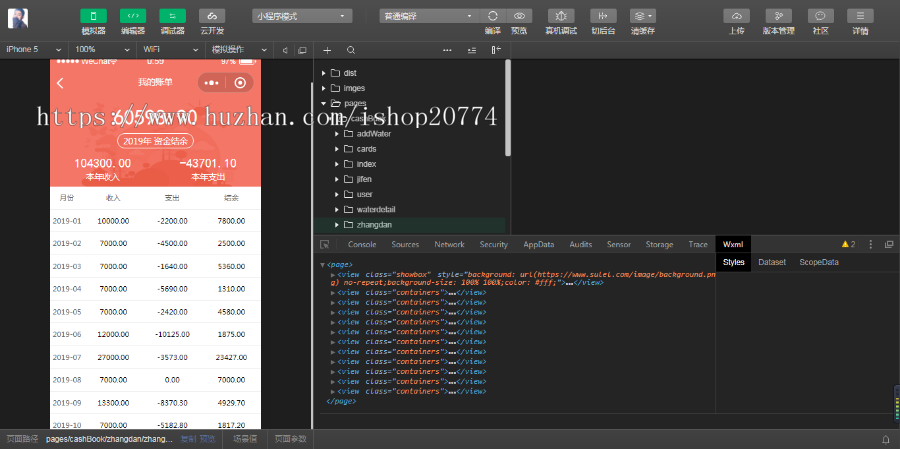Click the Editor (编辑器) toolbar icon
The height and width of the screenshot is (449, 900).
[133, 16]
